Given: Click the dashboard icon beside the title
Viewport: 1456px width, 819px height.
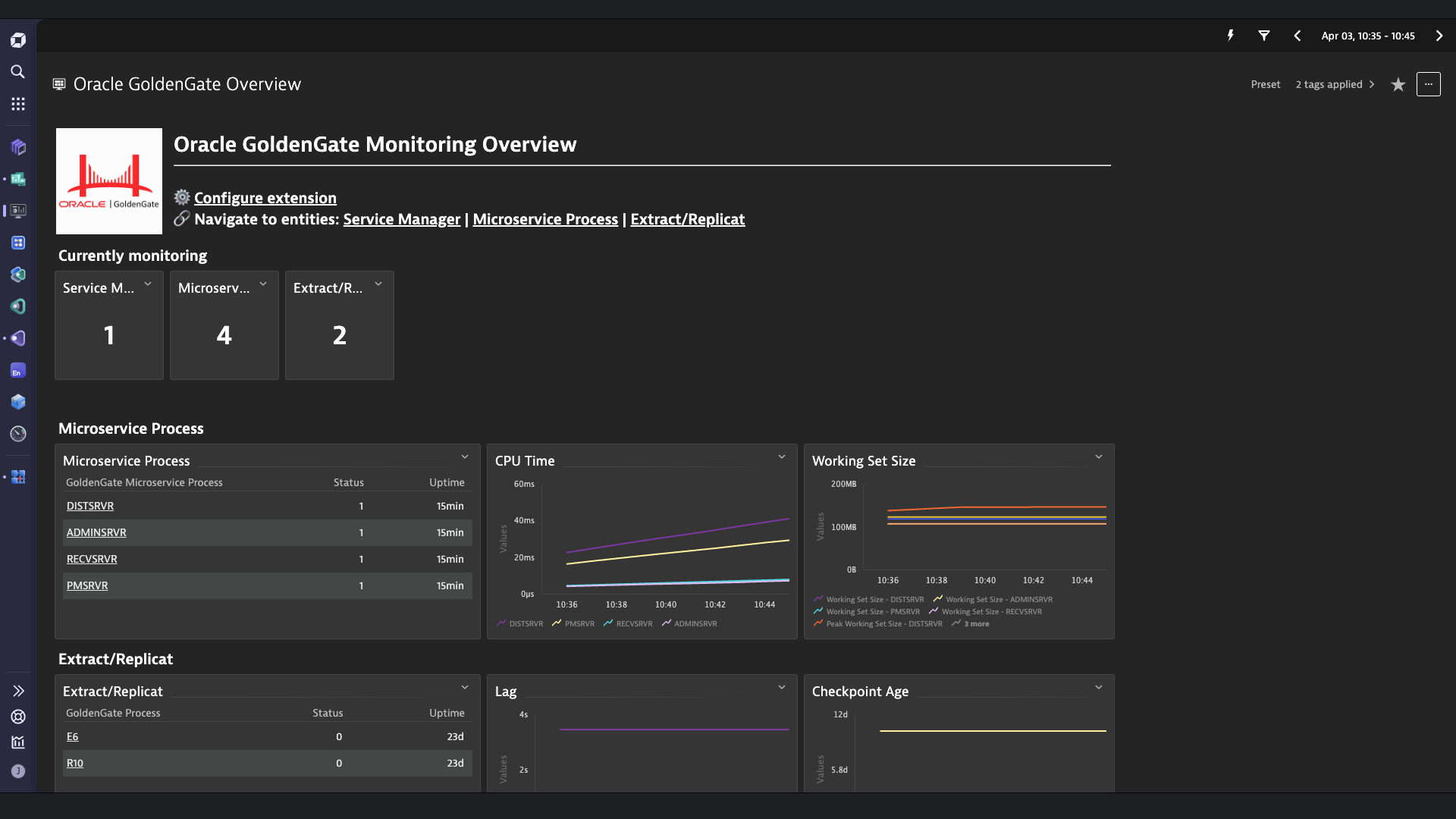Looking at the screenshot, I should 59,84.
